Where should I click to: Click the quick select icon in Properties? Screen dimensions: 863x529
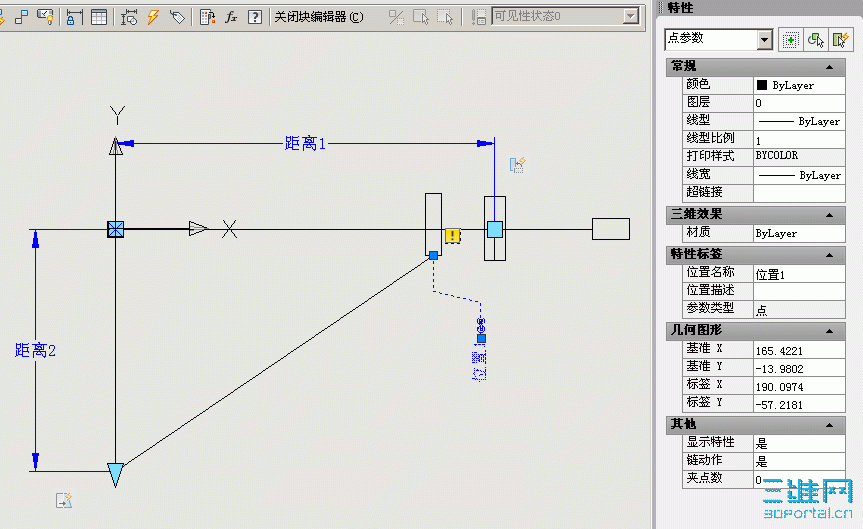[840, 40]
